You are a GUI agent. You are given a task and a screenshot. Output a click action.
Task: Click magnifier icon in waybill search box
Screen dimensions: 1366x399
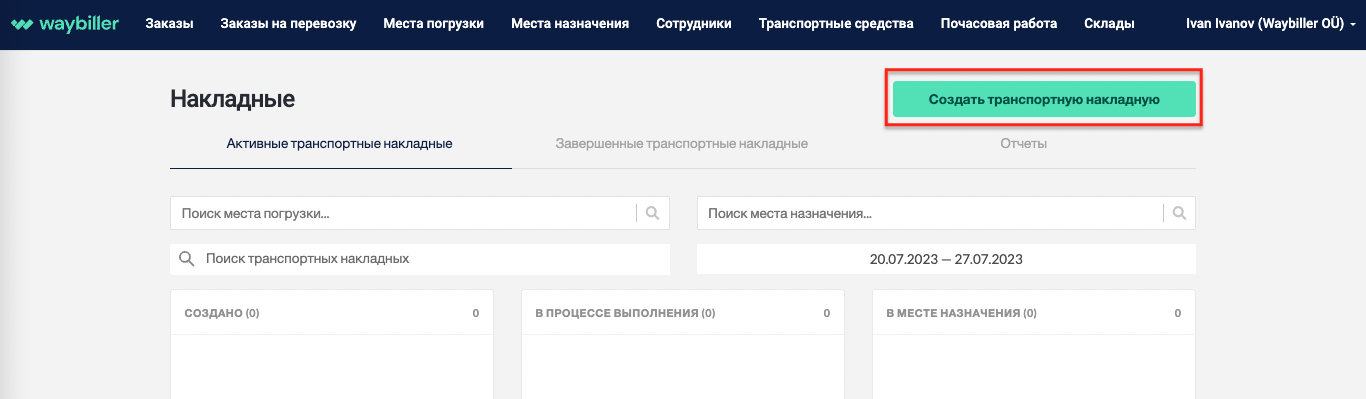point(186,259)
